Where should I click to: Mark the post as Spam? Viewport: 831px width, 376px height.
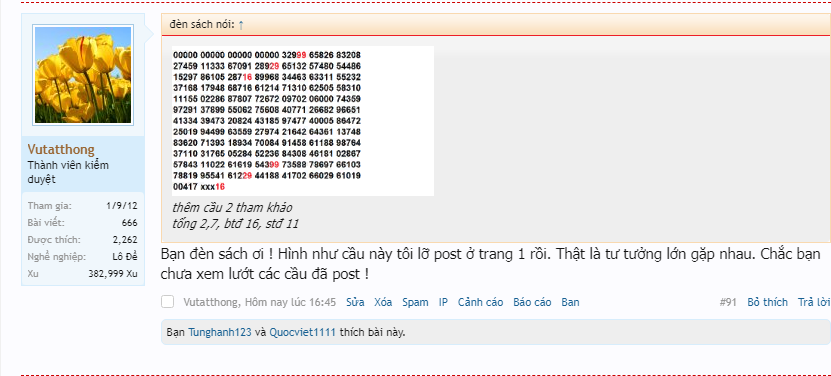[x=416, y=302]
